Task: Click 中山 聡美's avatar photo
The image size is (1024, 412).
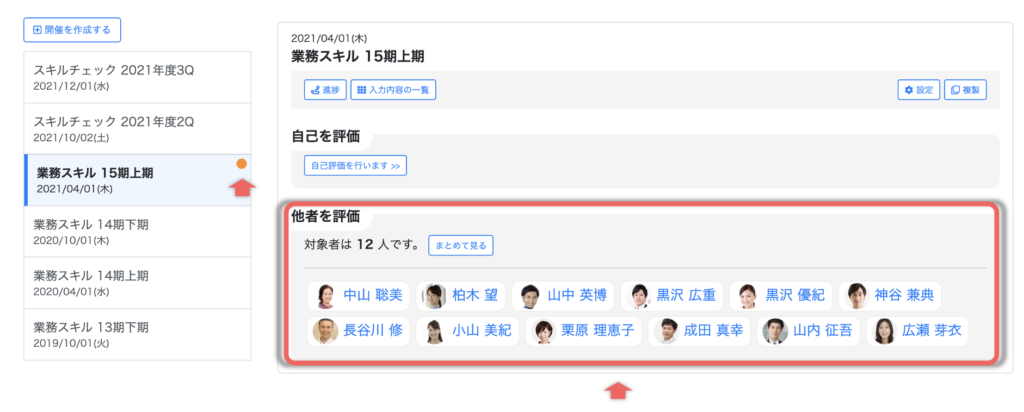Action: [x=325, y=295]
